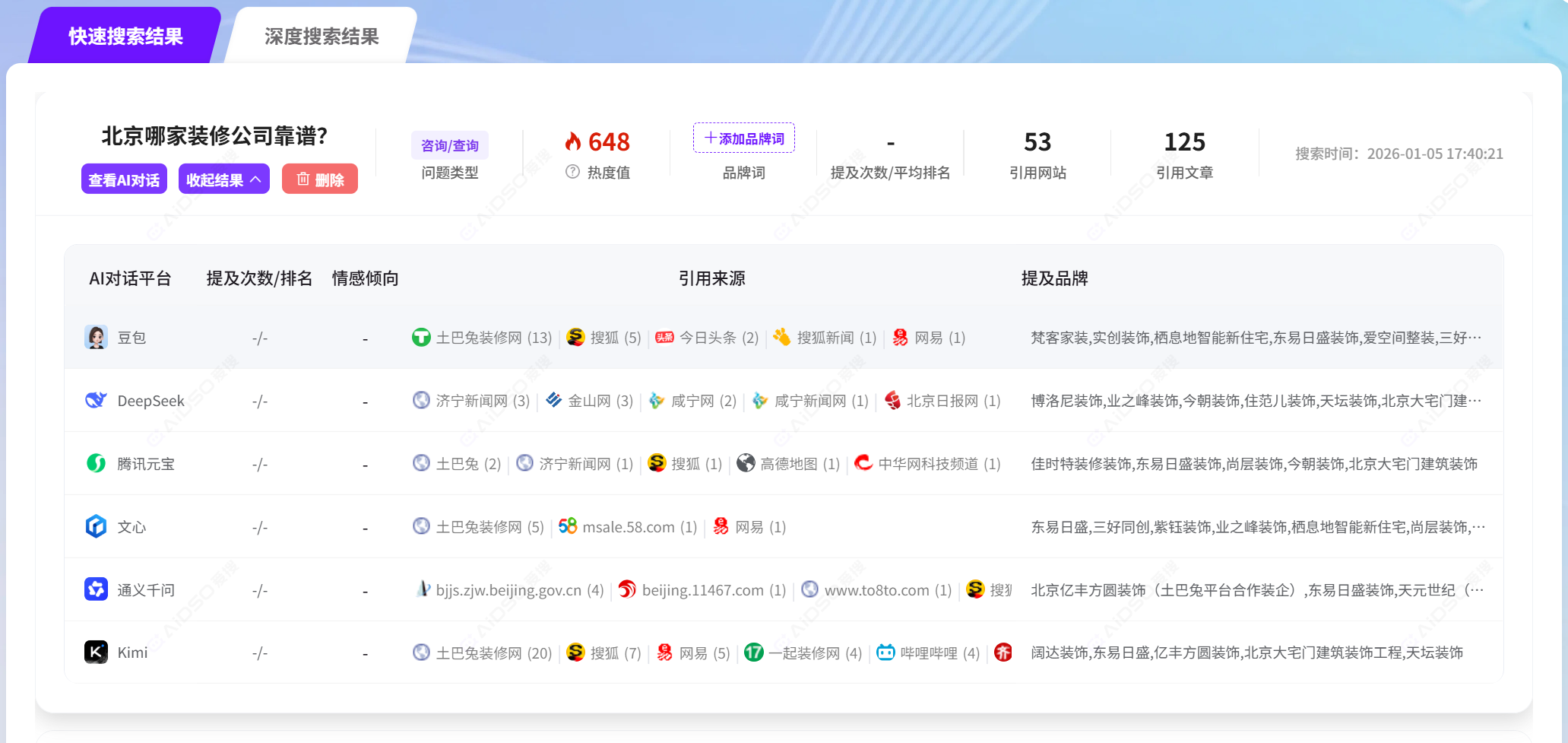Click the Kimi black K icon
Image resolution: width=1568 pixels, height=743 pixels.
click(x=96, y=652)
